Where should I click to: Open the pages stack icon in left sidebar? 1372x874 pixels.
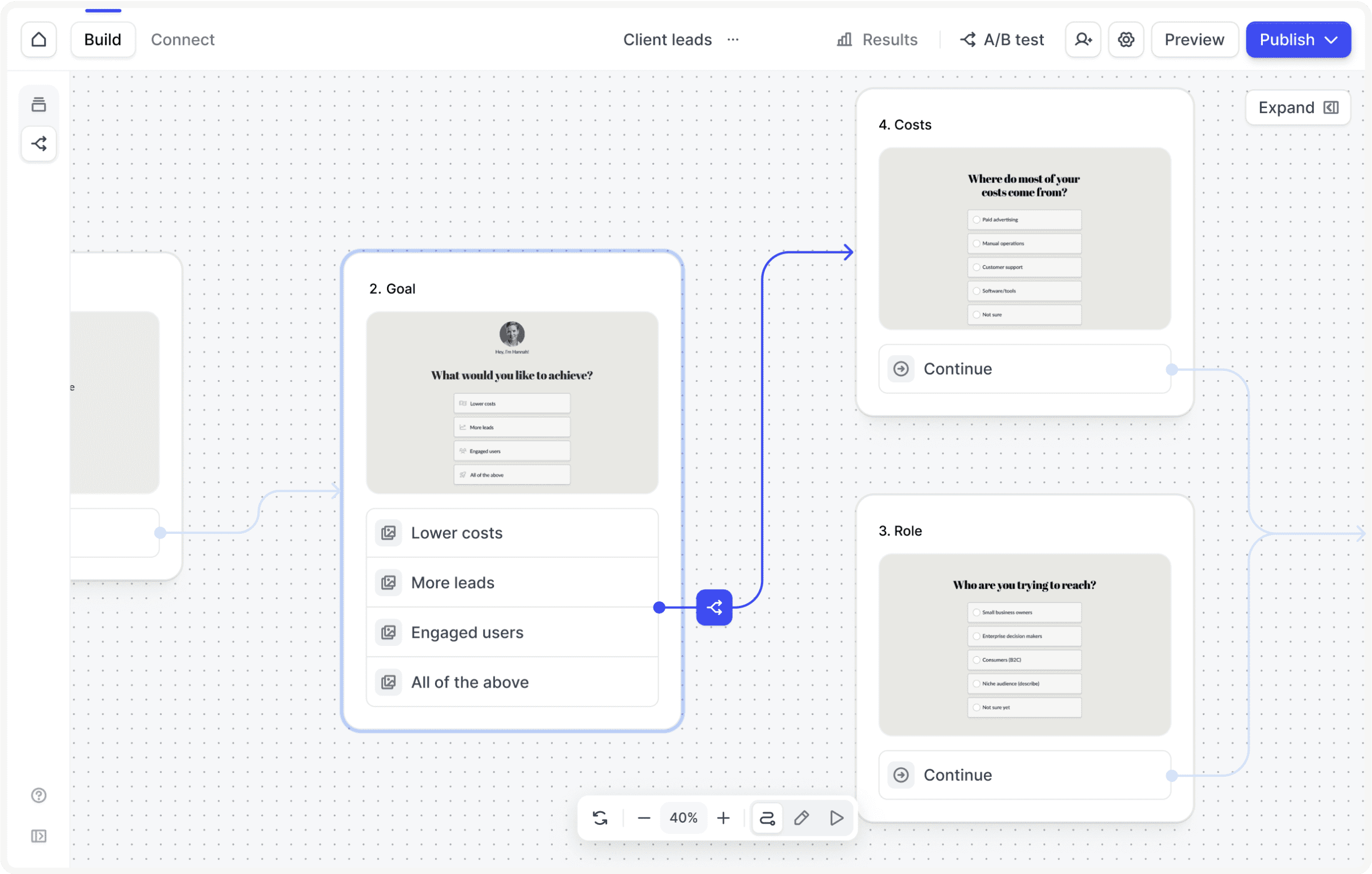pos(39,105)
